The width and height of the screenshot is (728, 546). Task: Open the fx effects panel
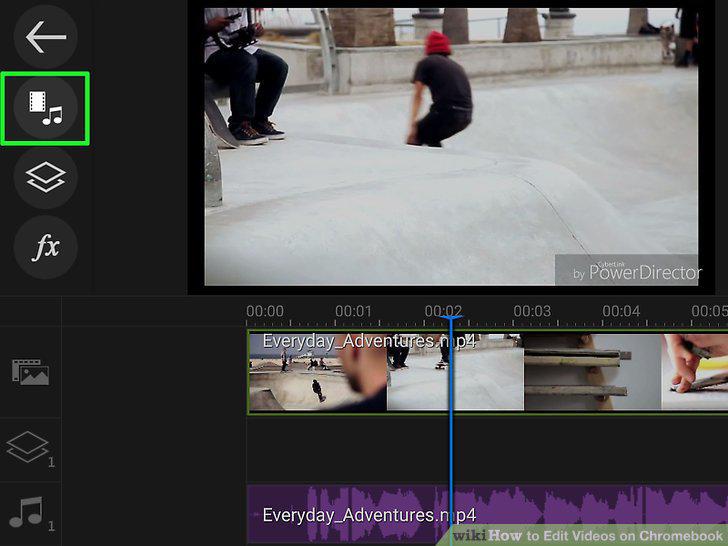[x=46, y=247]
